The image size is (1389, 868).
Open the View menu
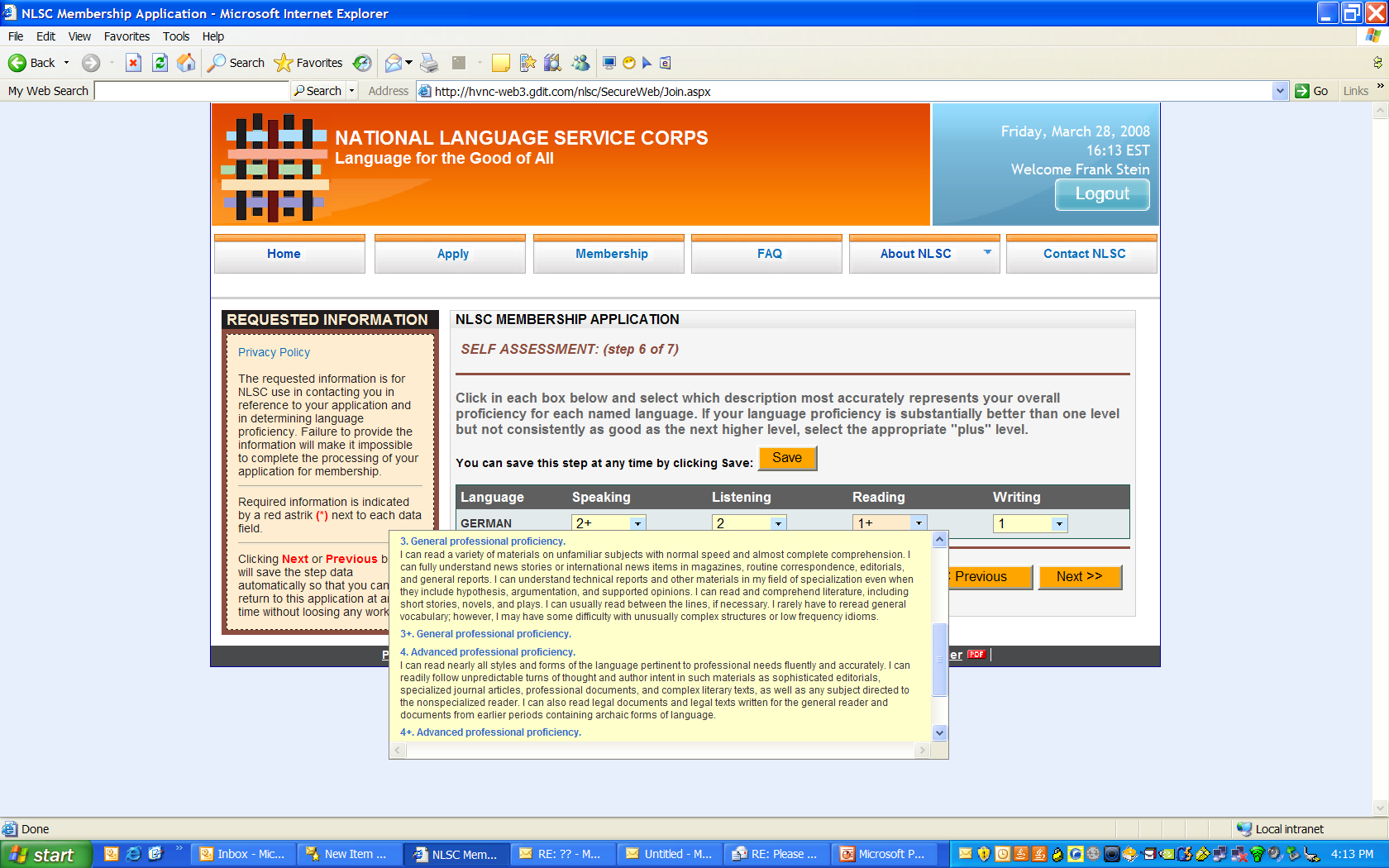coord(79,36)
